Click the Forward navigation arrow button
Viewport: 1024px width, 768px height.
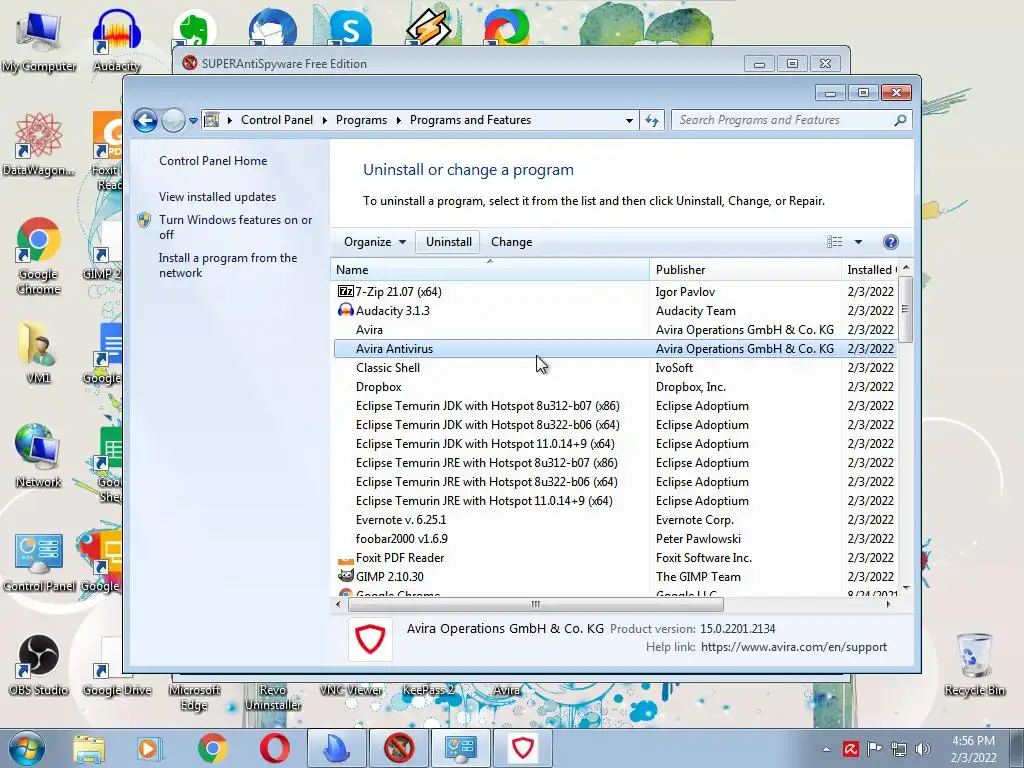pyautogui.click(x=173, y=120)
